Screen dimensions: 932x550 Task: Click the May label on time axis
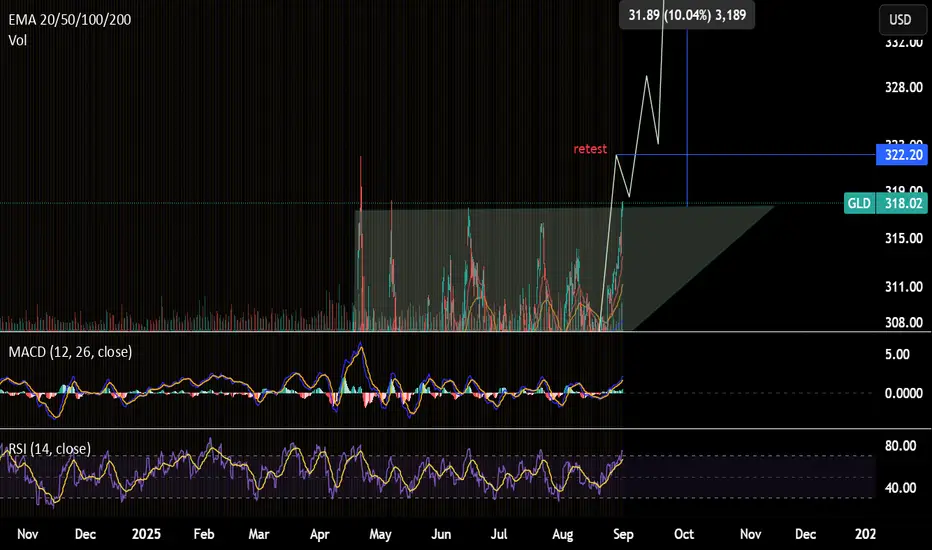pyautogui.click(x=380, y=534)
